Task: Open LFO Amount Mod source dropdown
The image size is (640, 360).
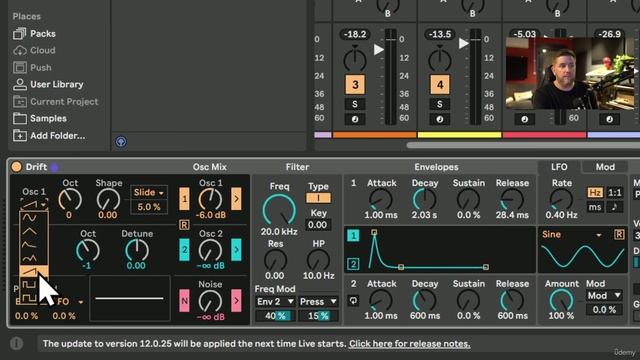Action: click(604, 295)
